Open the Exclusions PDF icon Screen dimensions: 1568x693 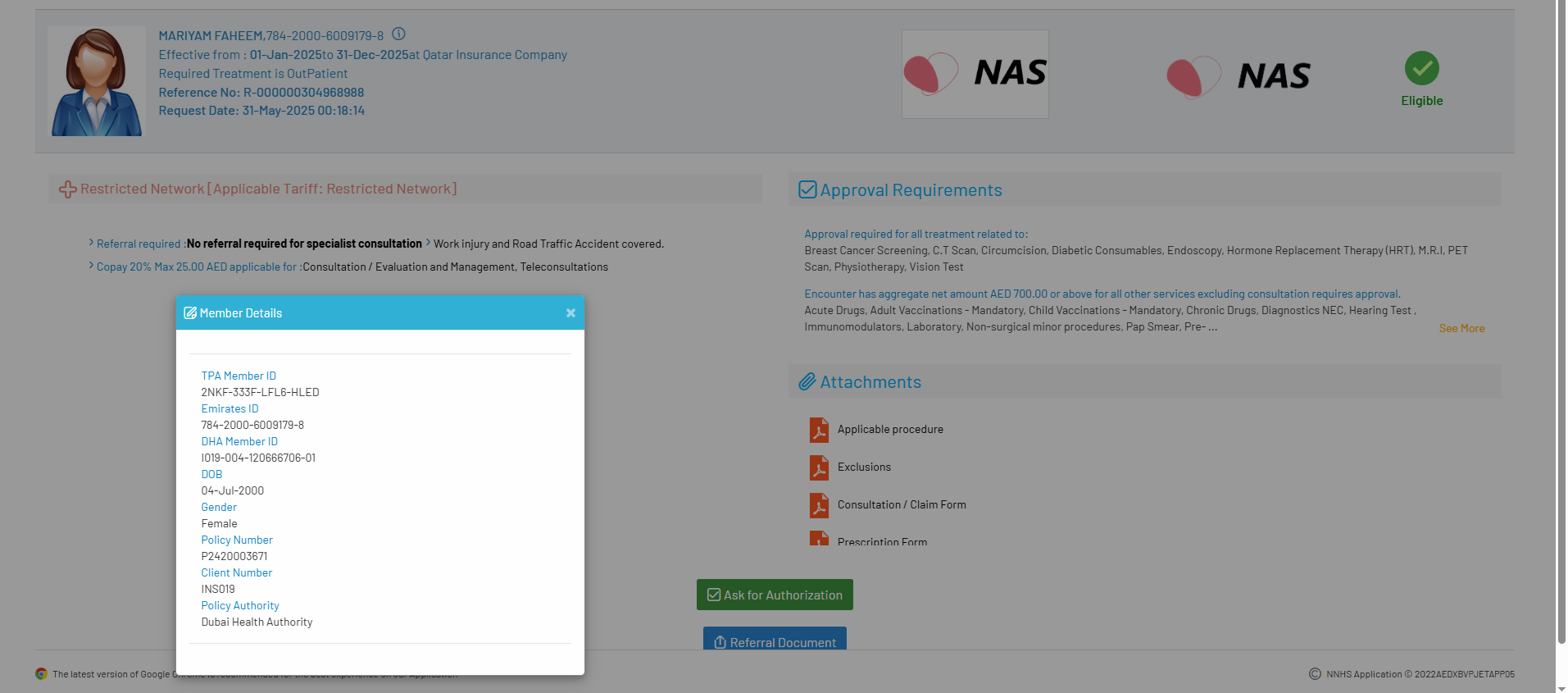tap(819, 467)
